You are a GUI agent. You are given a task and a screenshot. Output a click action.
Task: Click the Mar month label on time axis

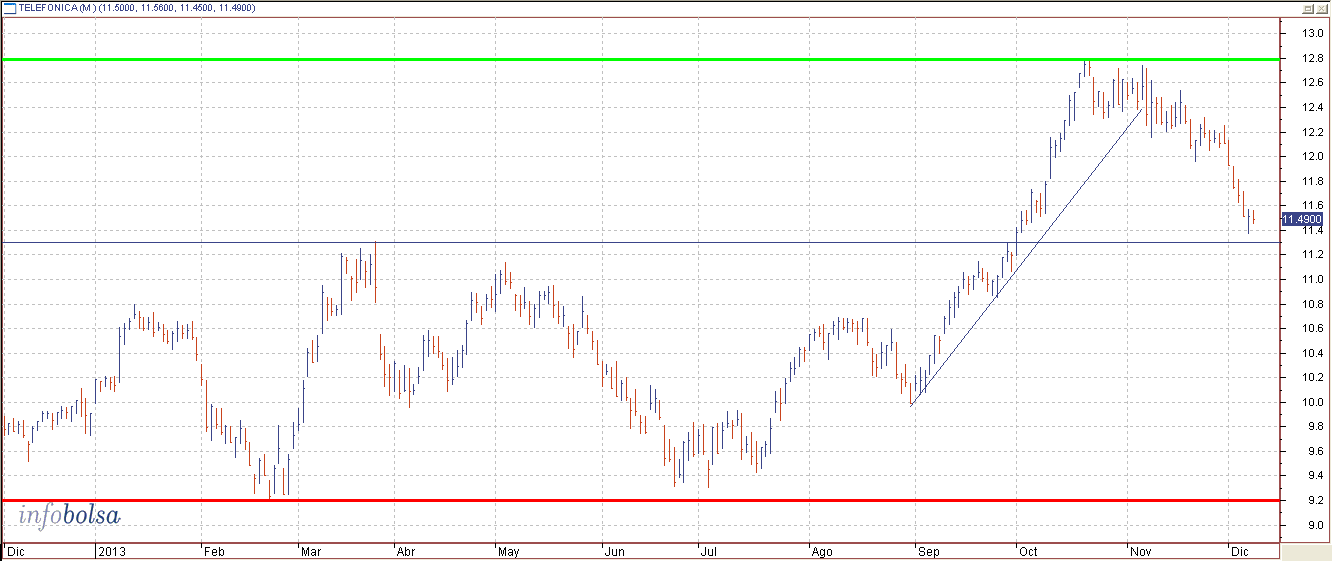tap(311, 551)
